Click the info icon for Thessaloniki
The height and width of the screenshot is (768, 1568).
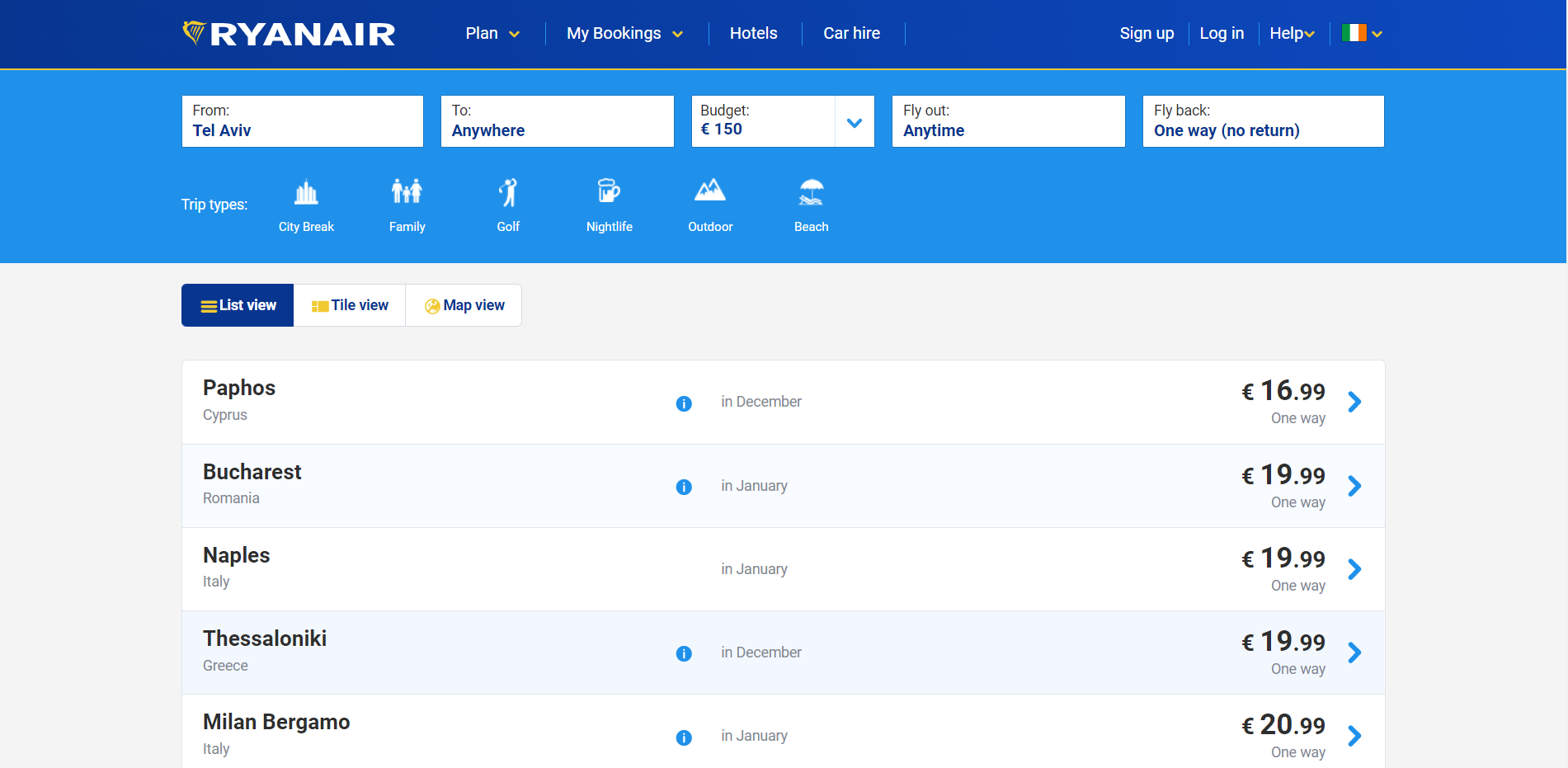[684, 653]
